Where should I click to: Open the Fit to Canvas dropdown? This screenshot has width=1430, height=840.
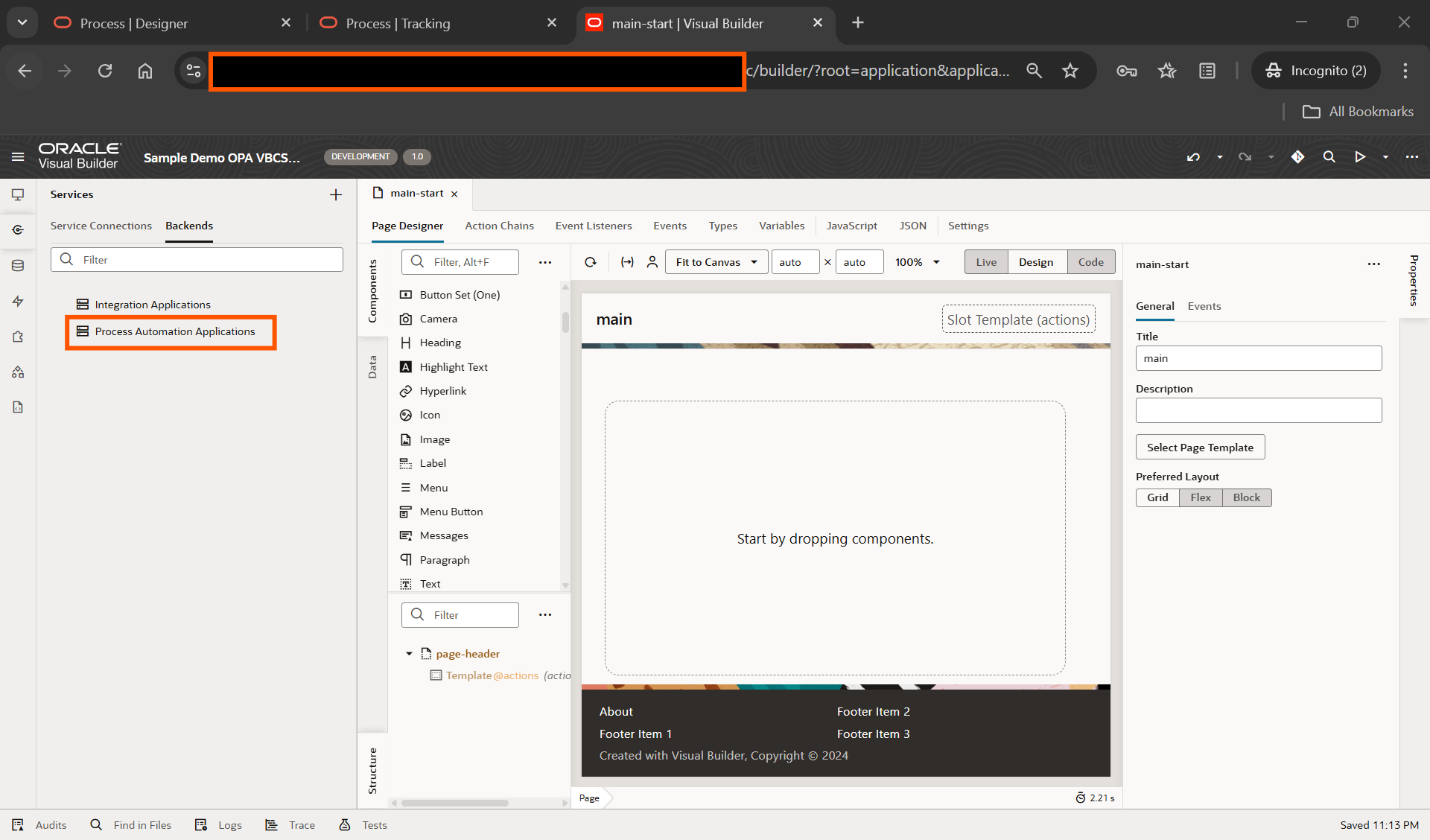(x=715, y=261)
